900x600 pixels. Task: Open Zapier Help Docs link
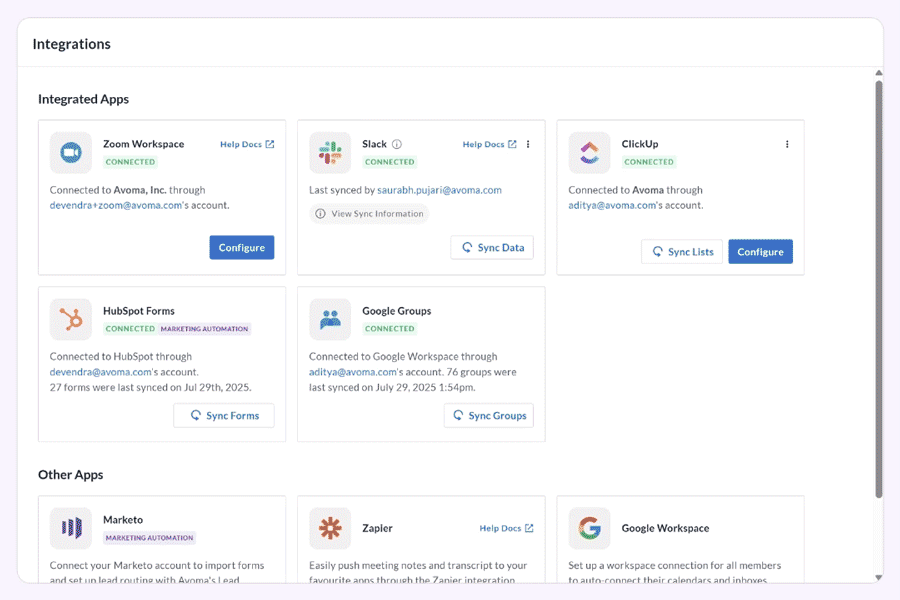[x=506, y=528]
